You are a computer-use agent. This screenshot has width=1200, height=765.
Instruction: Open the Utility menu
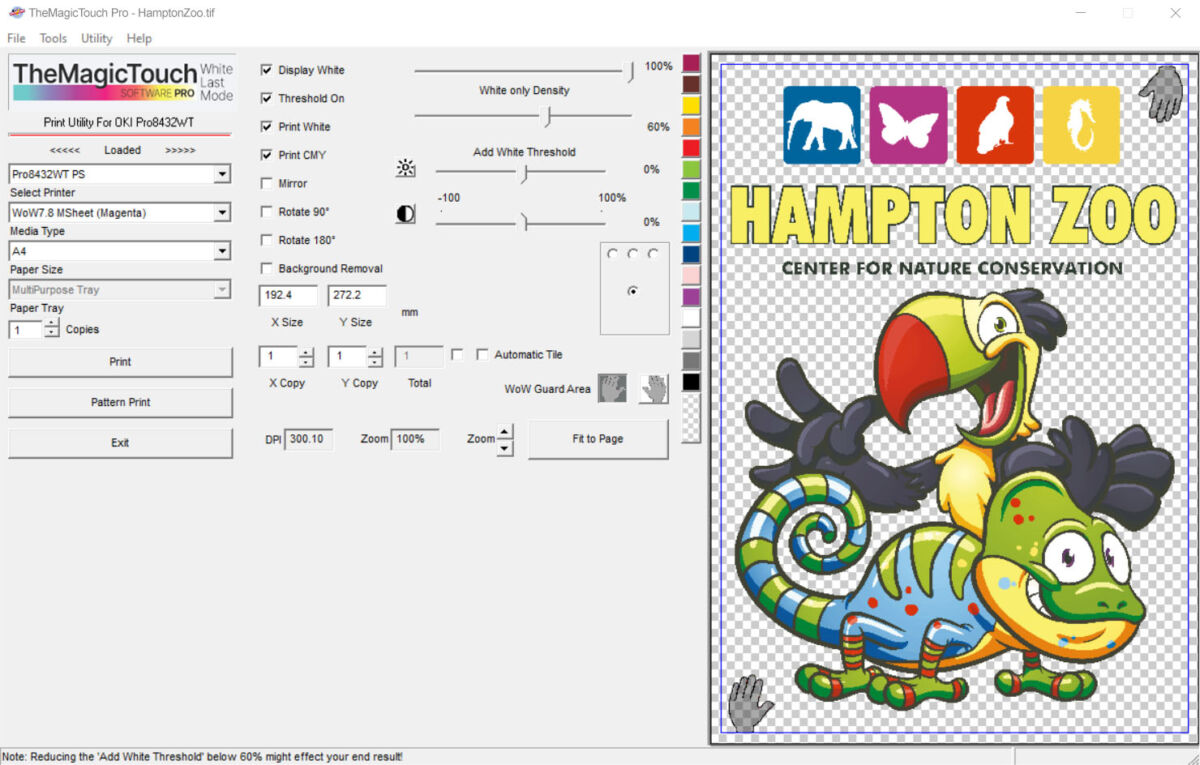97,38
